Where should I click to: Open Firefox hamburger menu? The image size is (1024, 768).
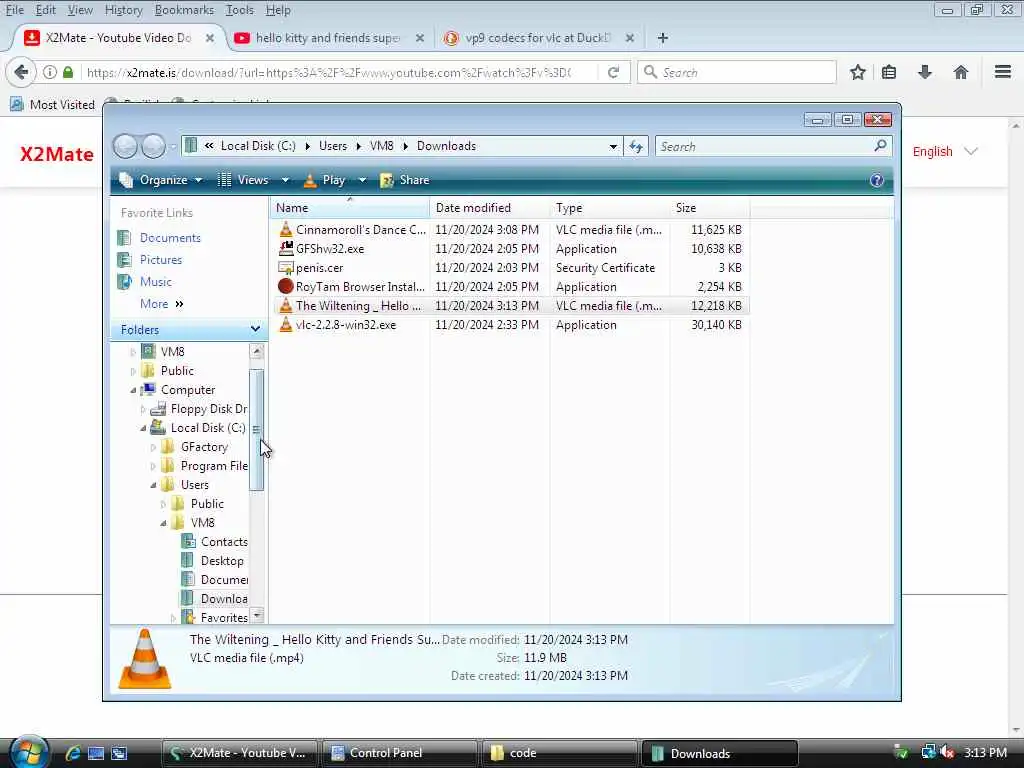click(1002, 72)
